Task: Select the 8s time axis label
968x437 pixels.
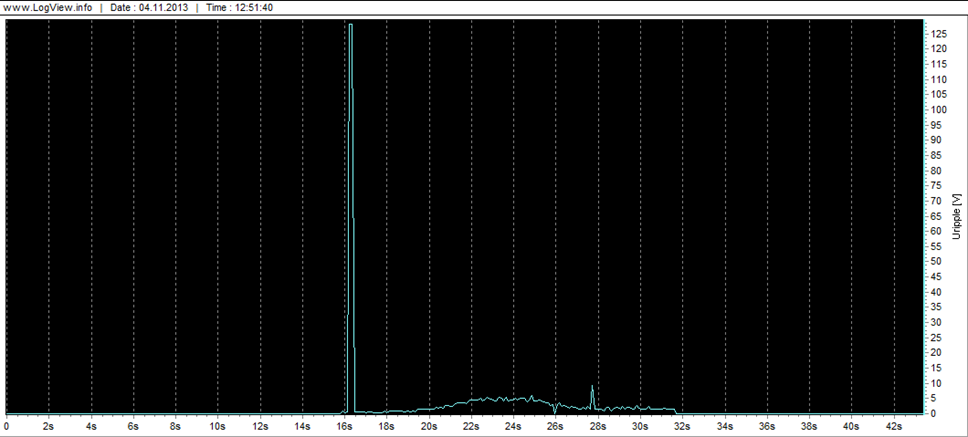Action: point(175,426)
